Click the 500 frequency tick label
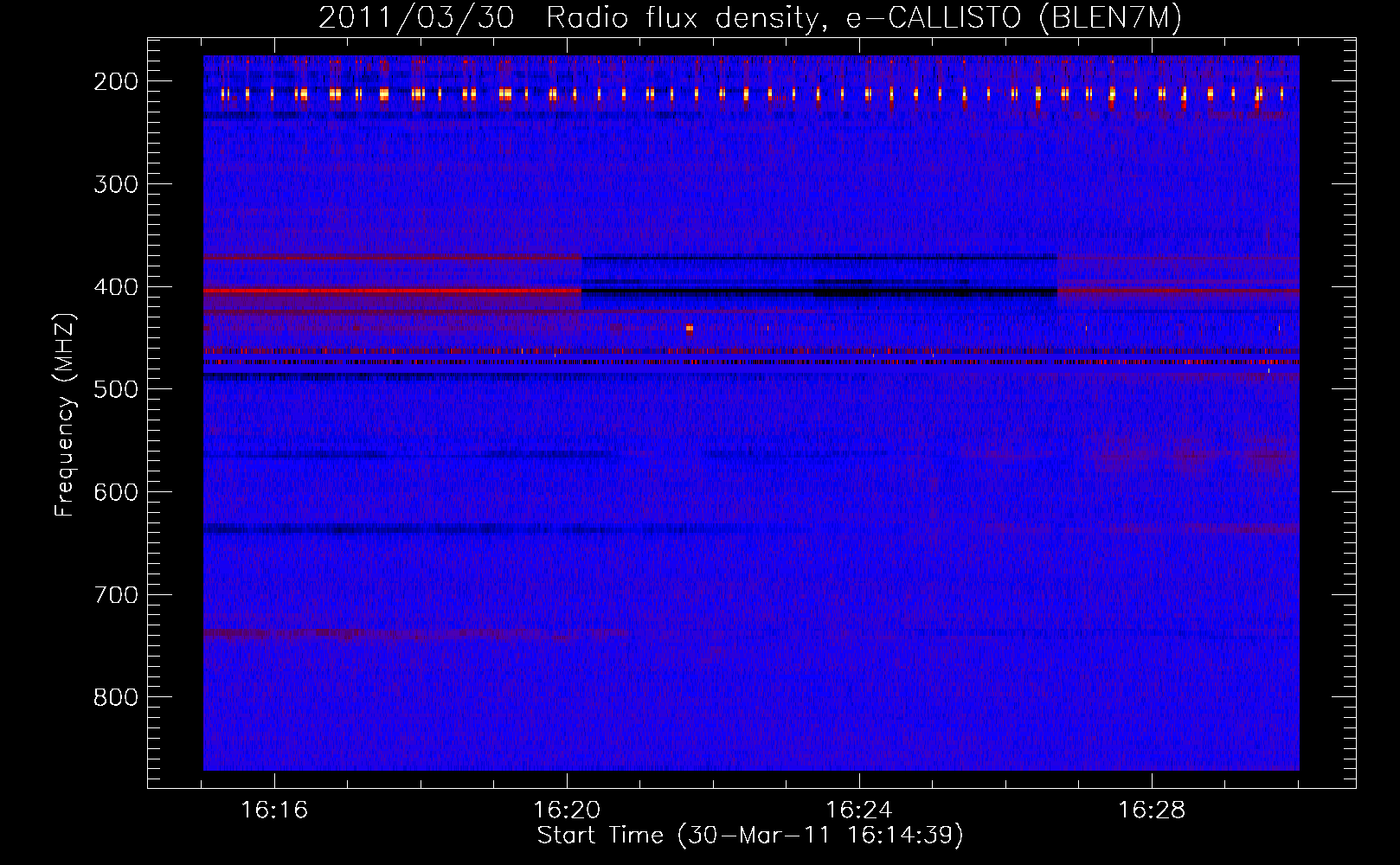1400x865 pixels. click(x=116, y=389)
